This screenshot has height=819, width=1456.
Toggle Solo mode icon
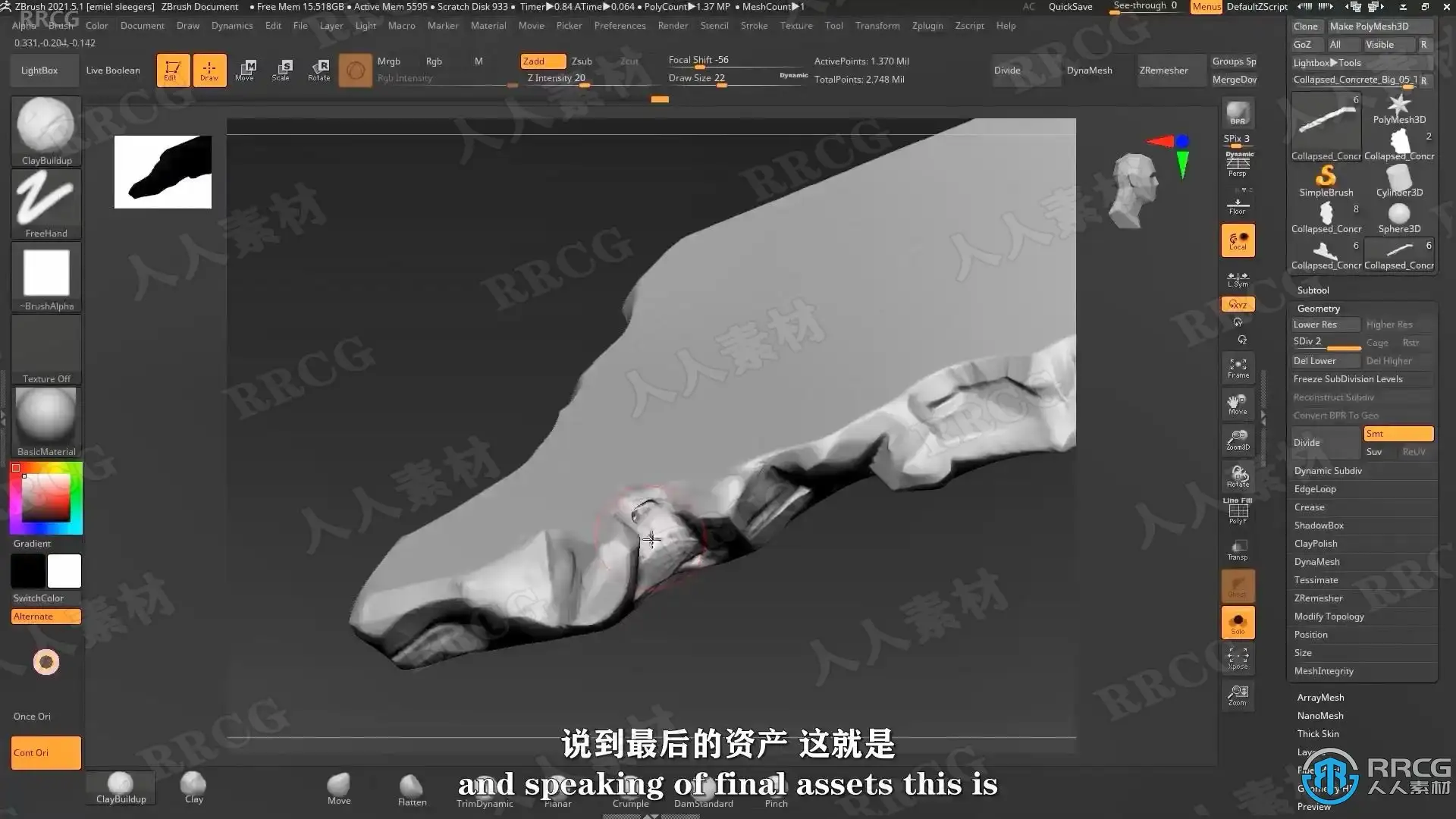point(1238,623)
